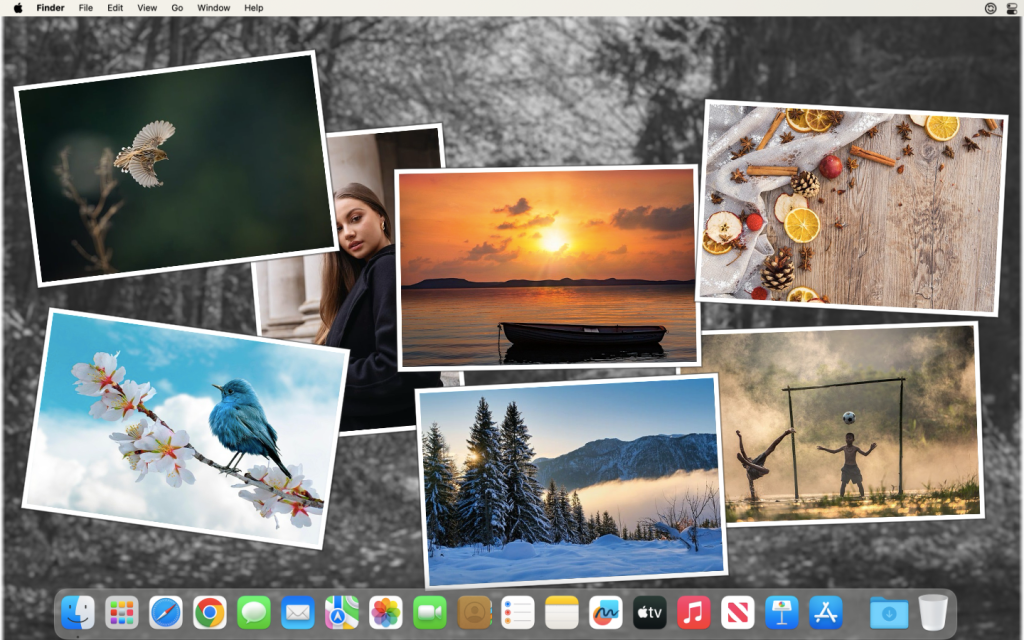Screen dimensions: 1024x640
Task: Open Safari from the Dock
Action: point(166,613)
